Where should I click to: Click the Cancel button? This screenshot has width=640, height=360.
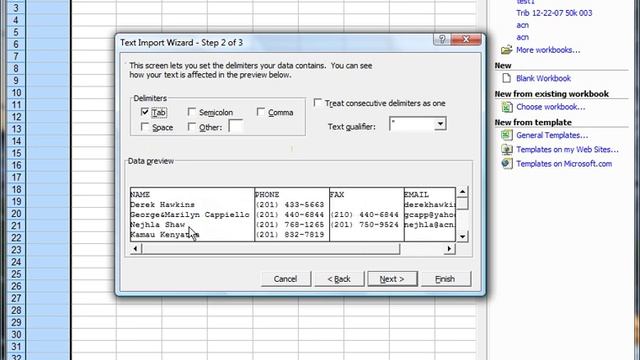tap(285, 279)
